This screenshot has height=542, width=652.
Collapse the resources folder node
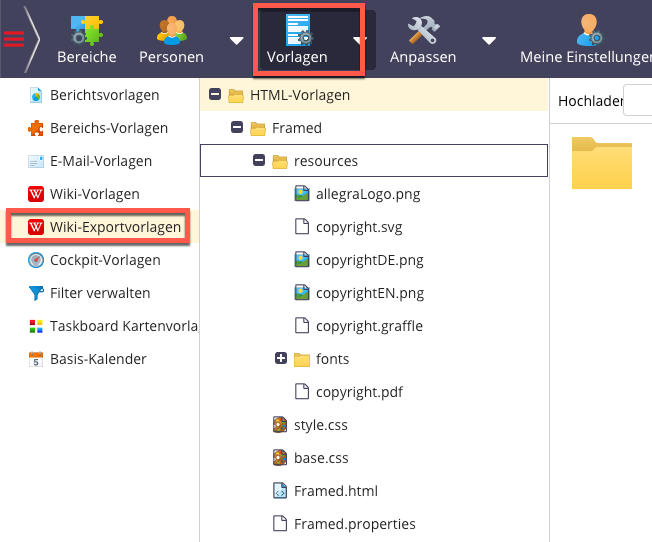(259, 161)
